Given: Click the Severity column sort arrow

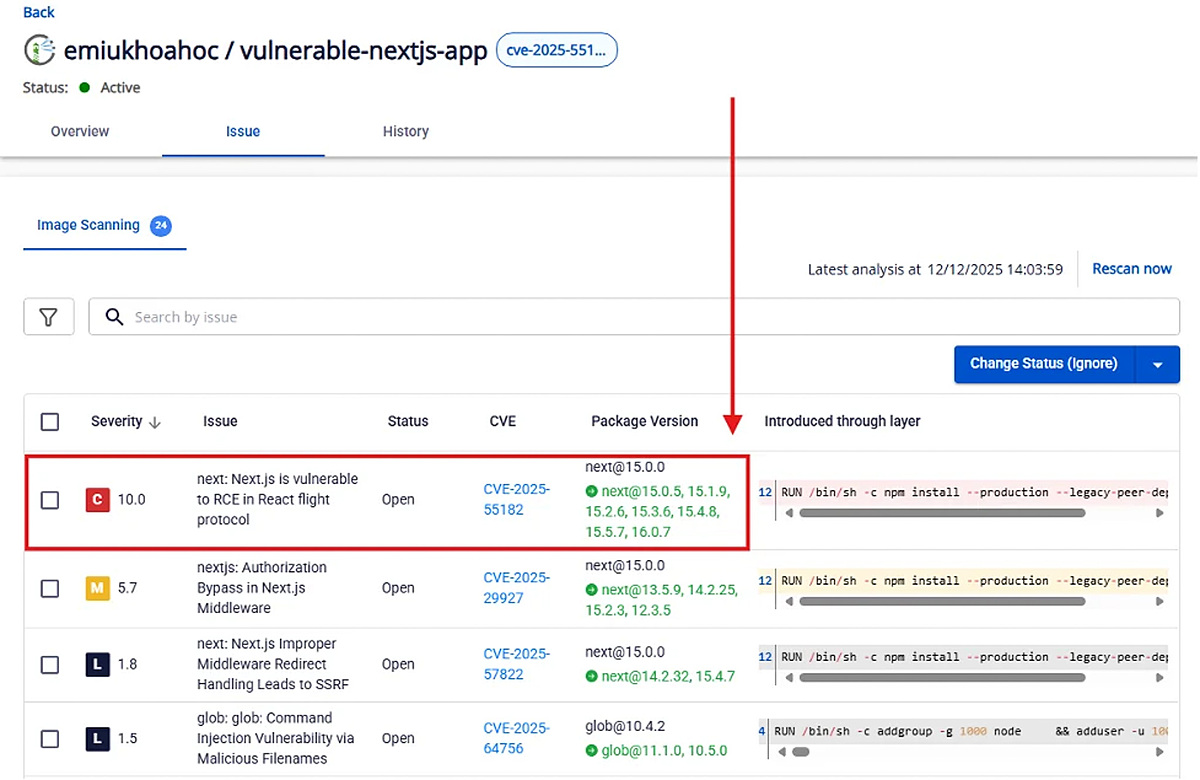Looking at the screenshot, I should click(x=155, y=422).
